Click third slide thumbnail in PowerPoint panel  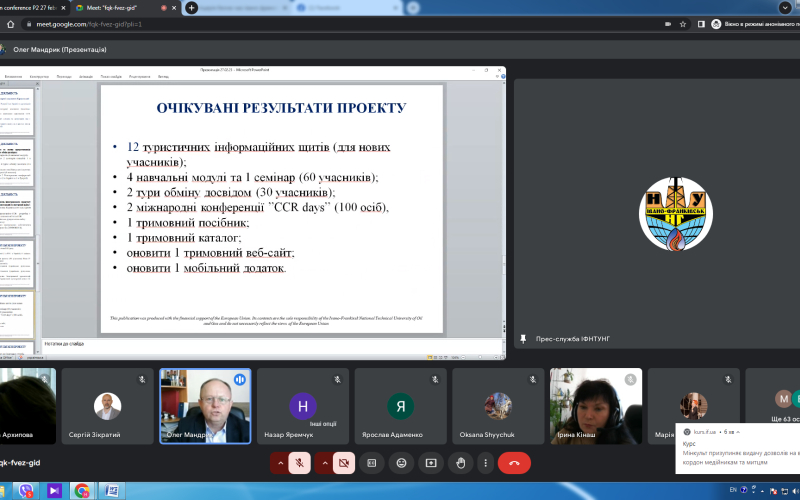17,213
